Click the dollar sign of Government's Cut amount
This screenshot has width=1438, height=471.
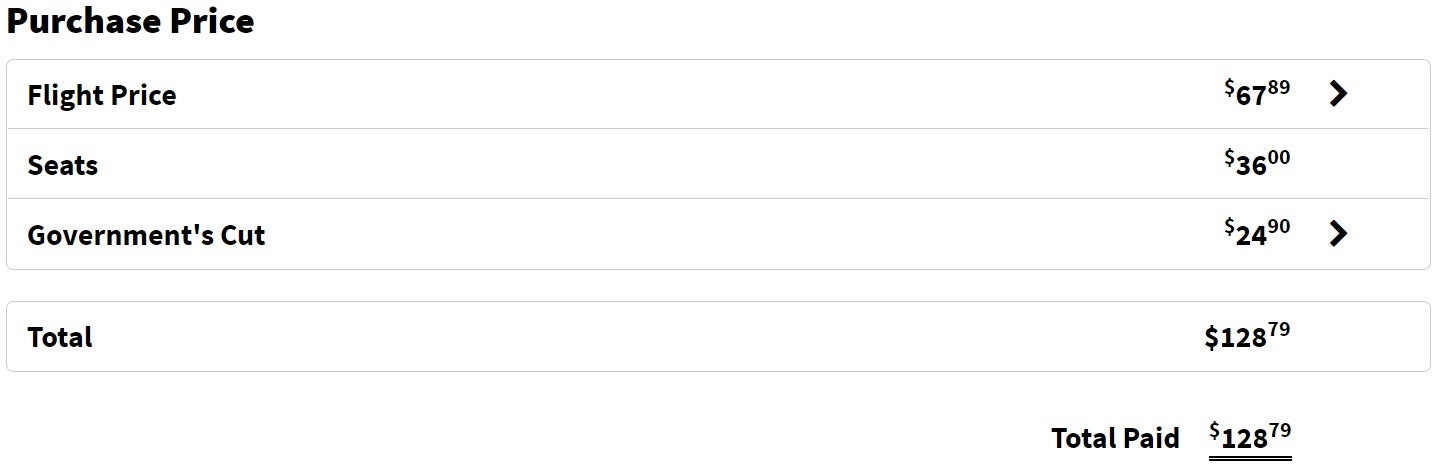click(x=1230, y=228)
